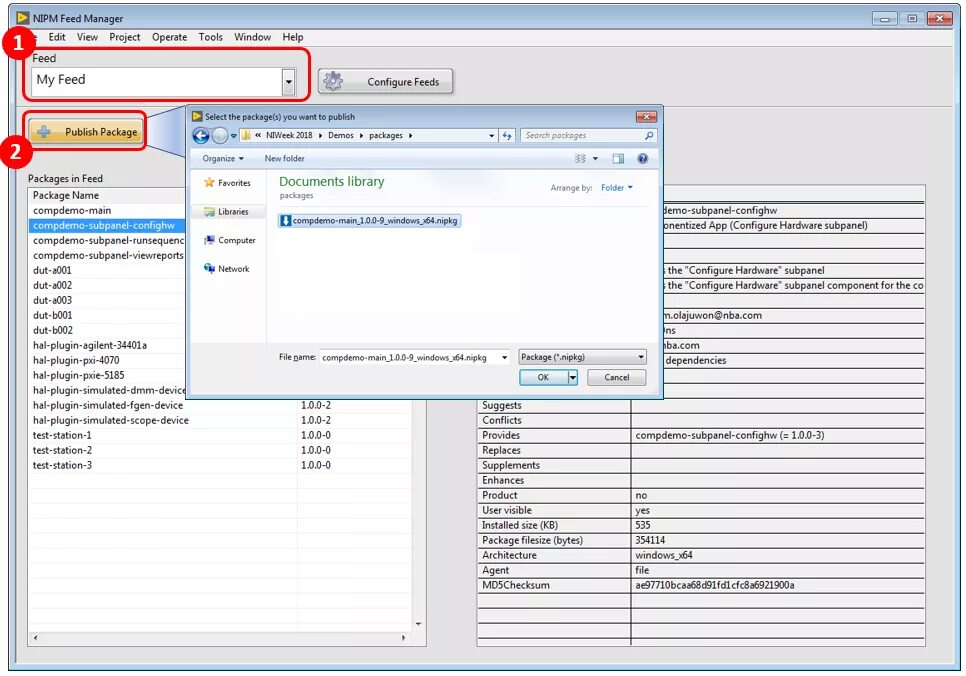Click the plus icon on Publish Package
Screen dimensions: 966x676
pos(44,132)
